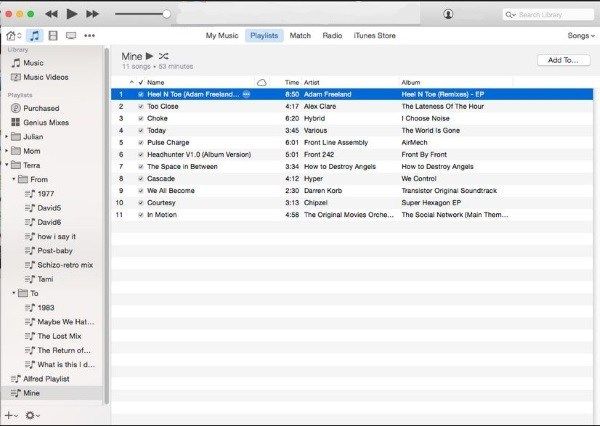Select the Music note media icon
The image size is (600, 426).
pos(34,35)
